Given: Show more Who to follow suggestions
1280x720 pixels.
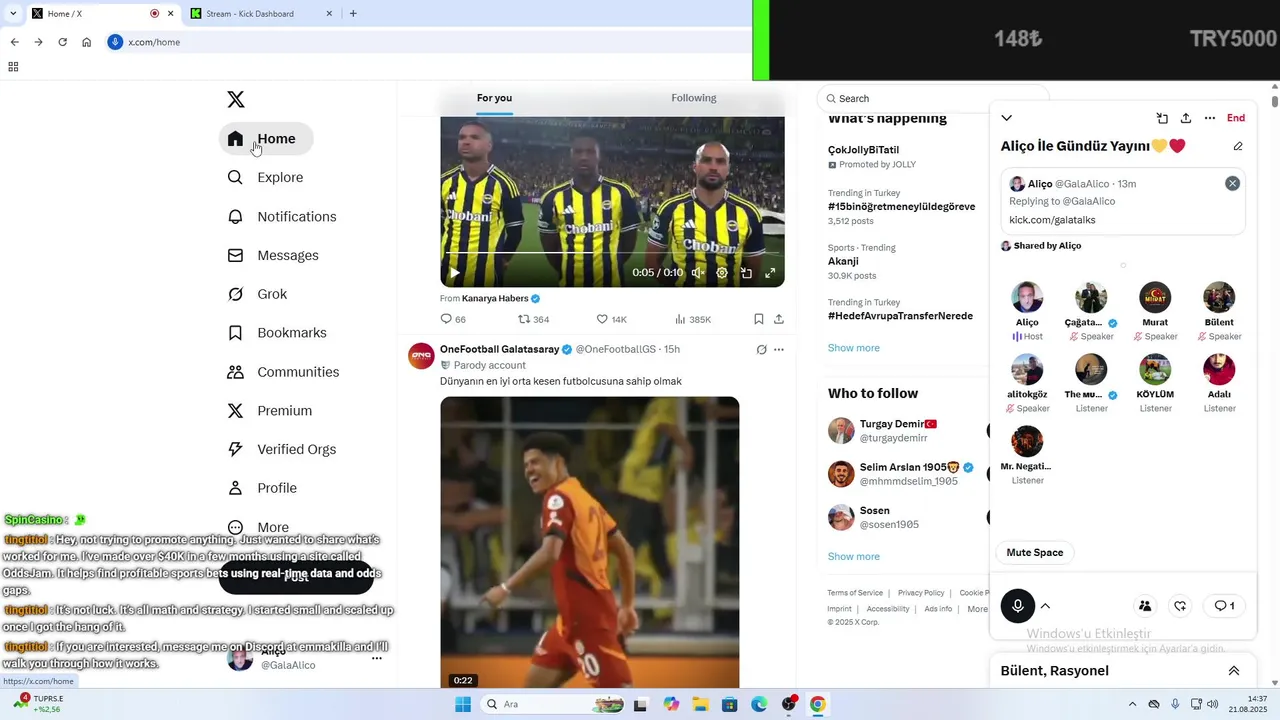Looking at the screenshot, I should [854, 556].
